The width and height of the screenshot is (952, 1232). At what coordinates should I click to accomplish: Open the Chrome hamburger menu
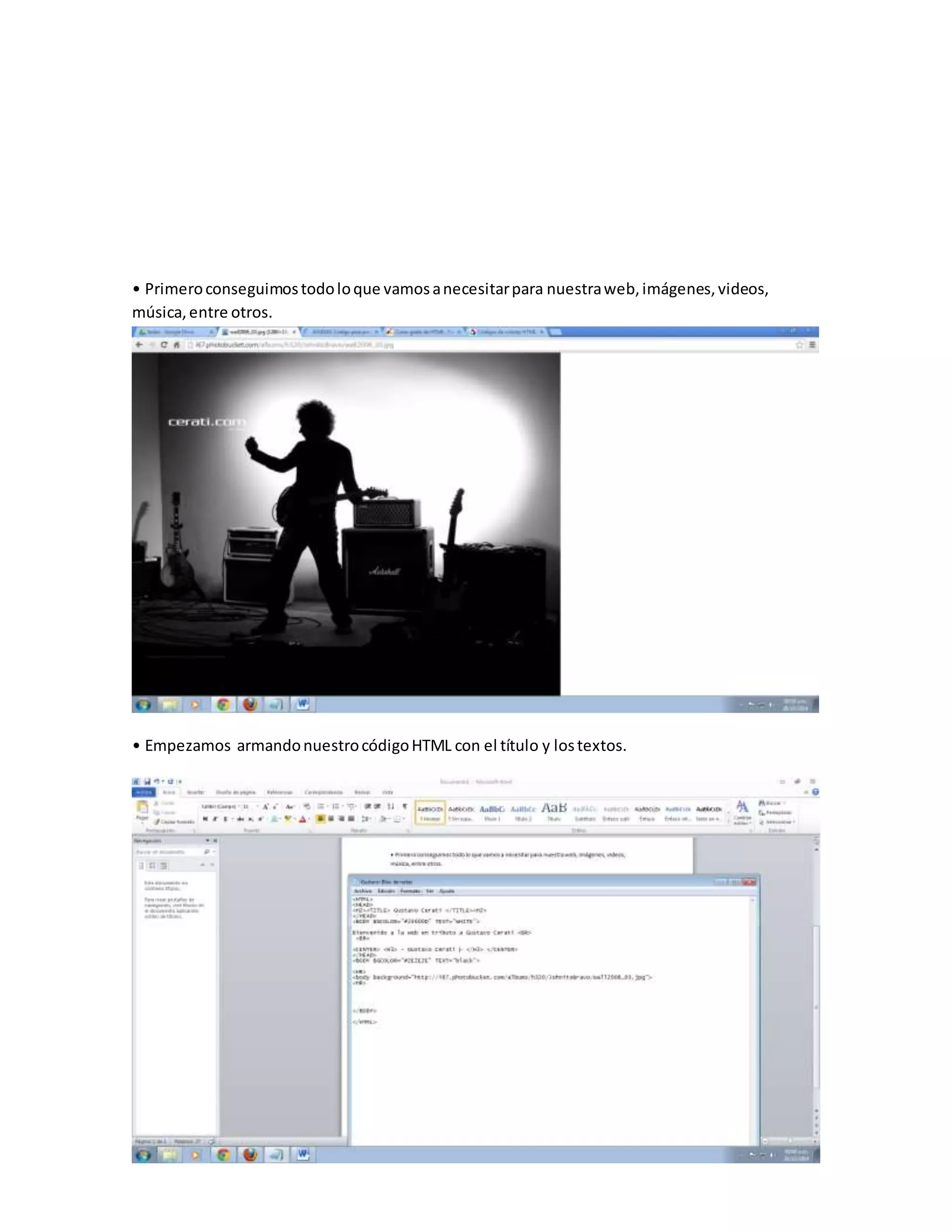pyautogui.click(x=812, y=344)
